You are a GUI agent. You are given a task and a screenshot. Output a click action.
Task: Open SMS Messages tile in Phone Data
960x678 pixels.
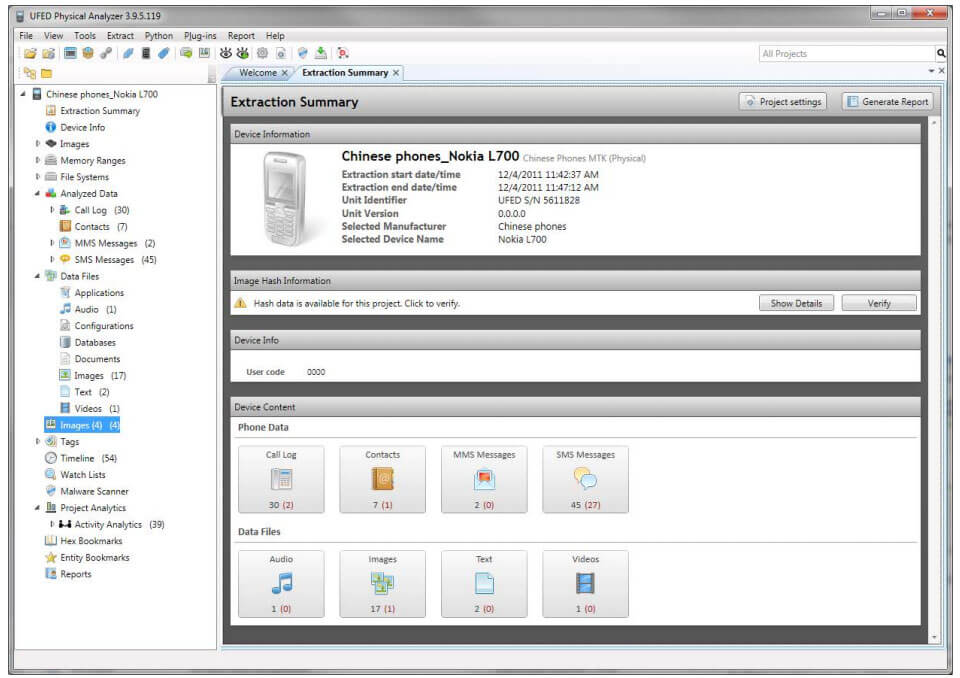coord(585,480)
